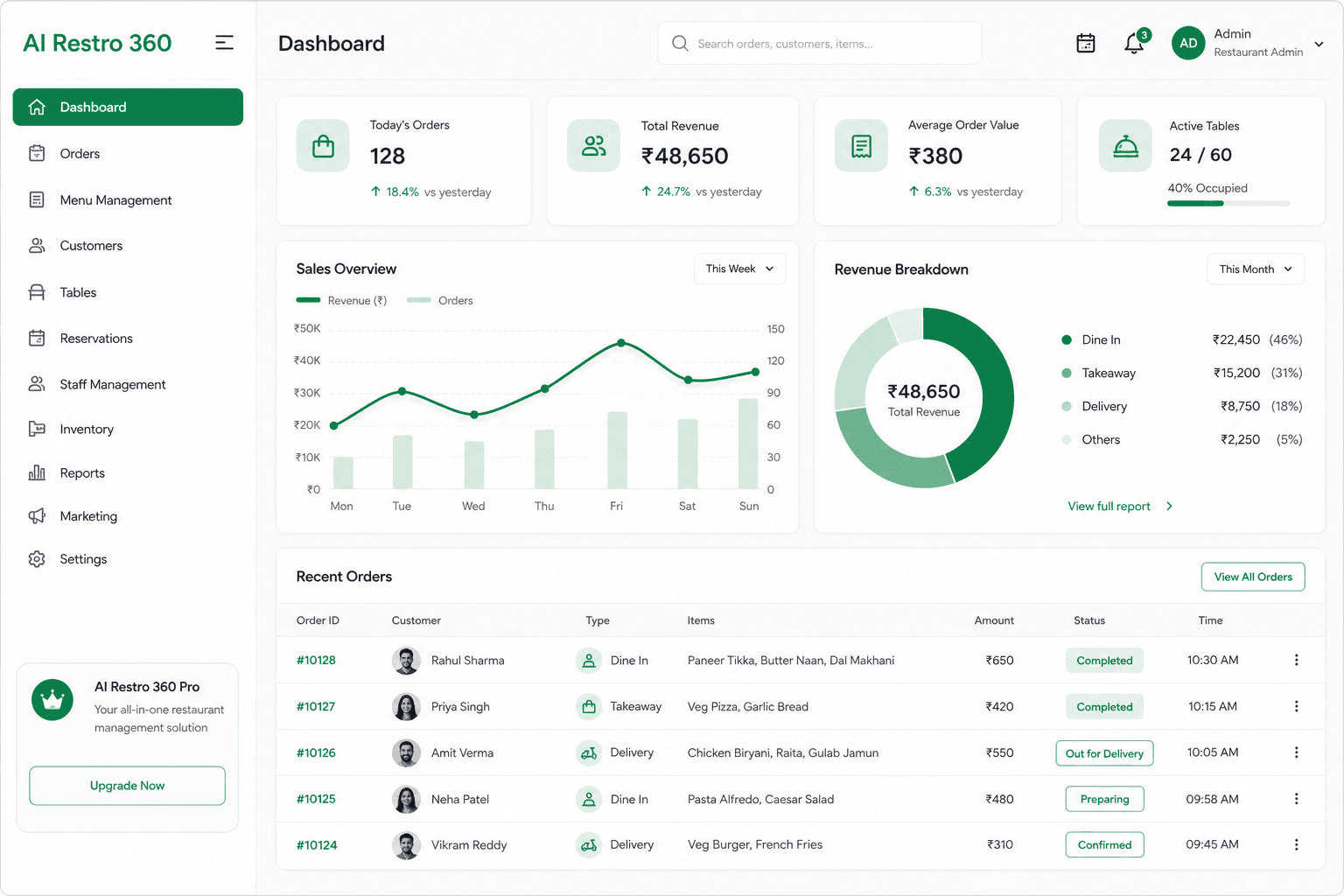This screenshot has width=1344, height=896.
Task: Go to Dashboard in sidebar
Action: pyautogui.click(x=128, y=107)
